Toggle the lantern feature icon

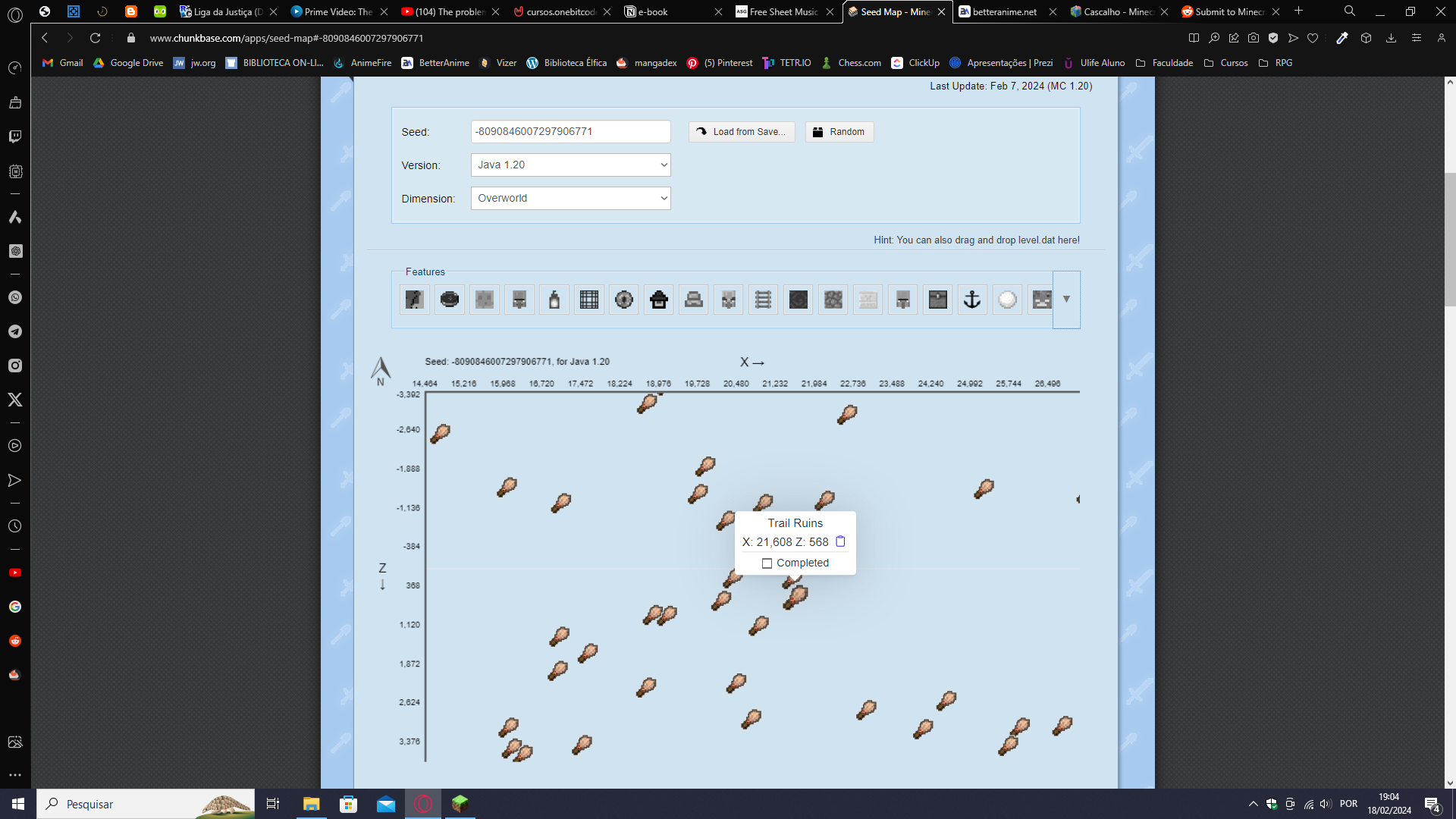point(554,300)
